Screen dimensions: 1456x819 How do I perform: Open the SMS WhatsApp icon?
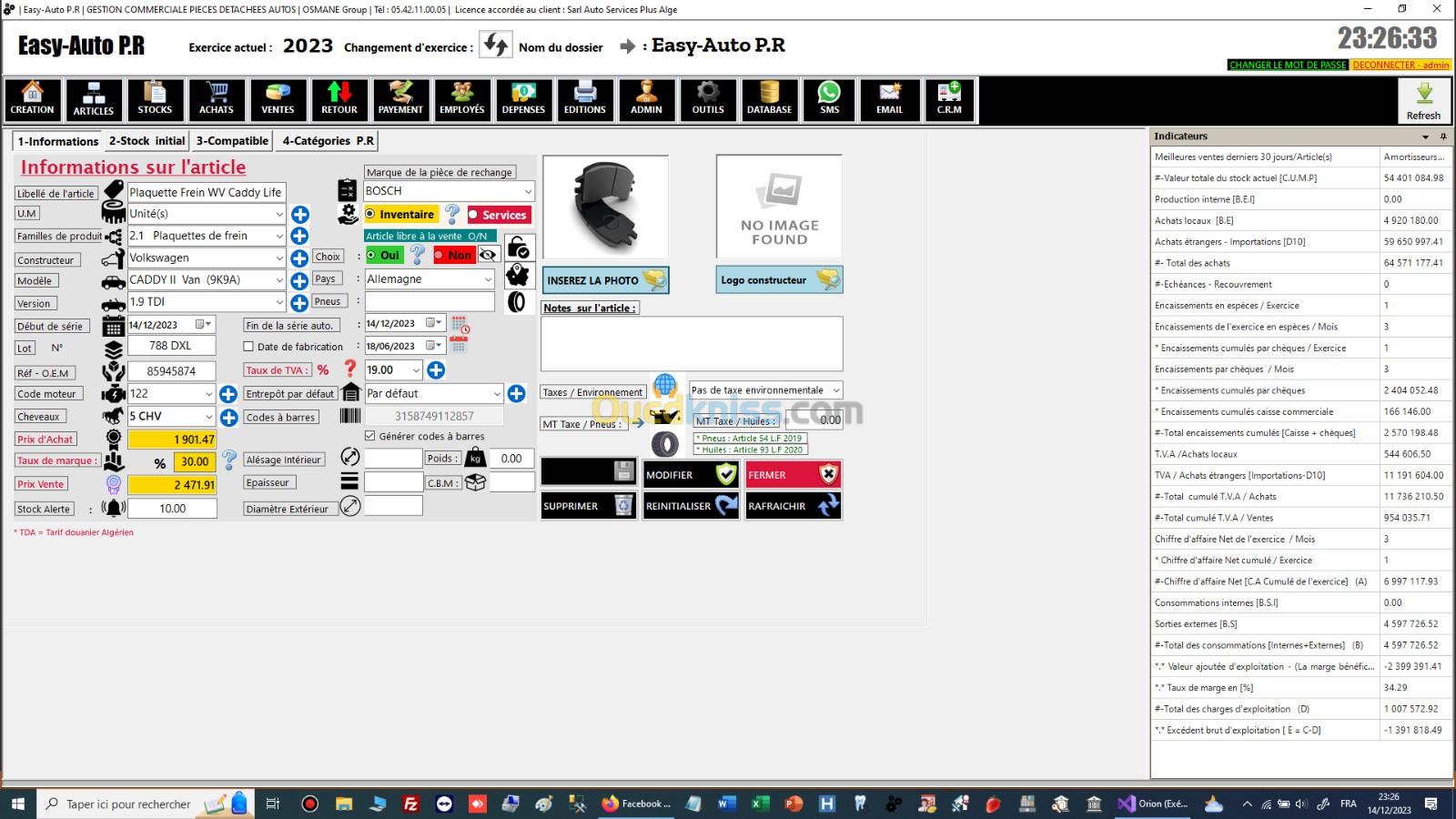point(829,99)
